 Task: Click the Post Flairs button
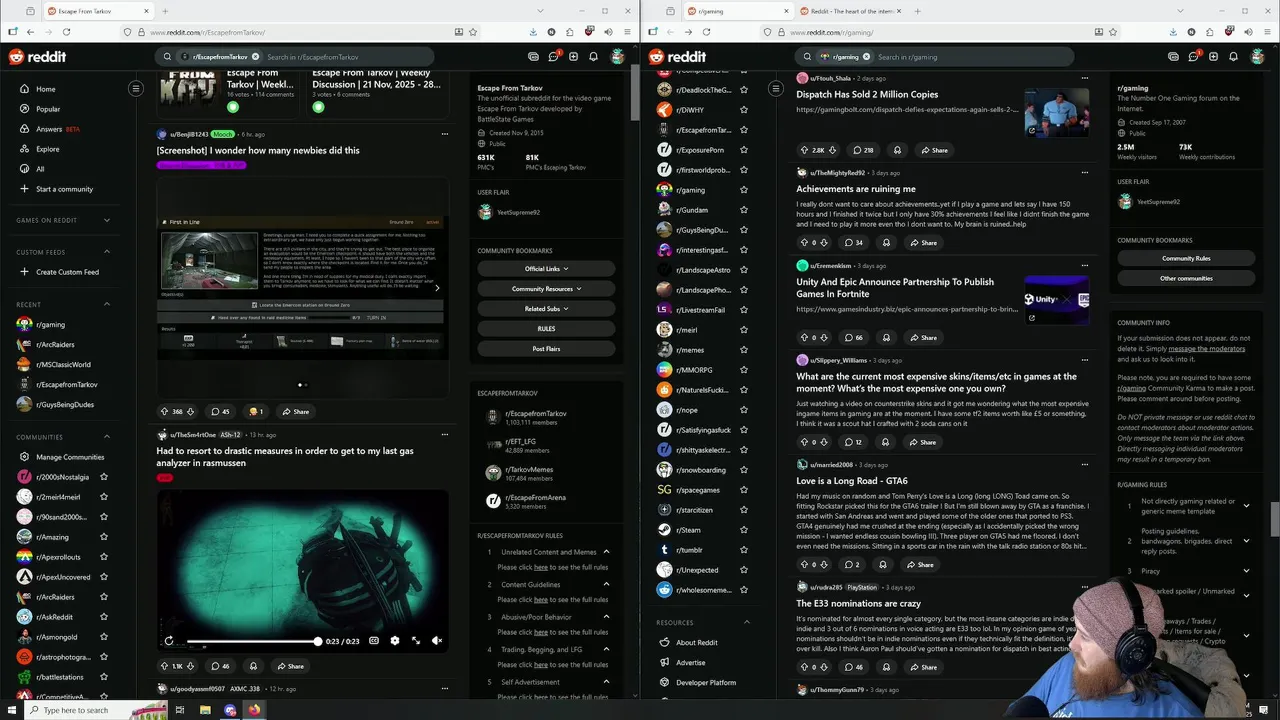pos(546,349)
